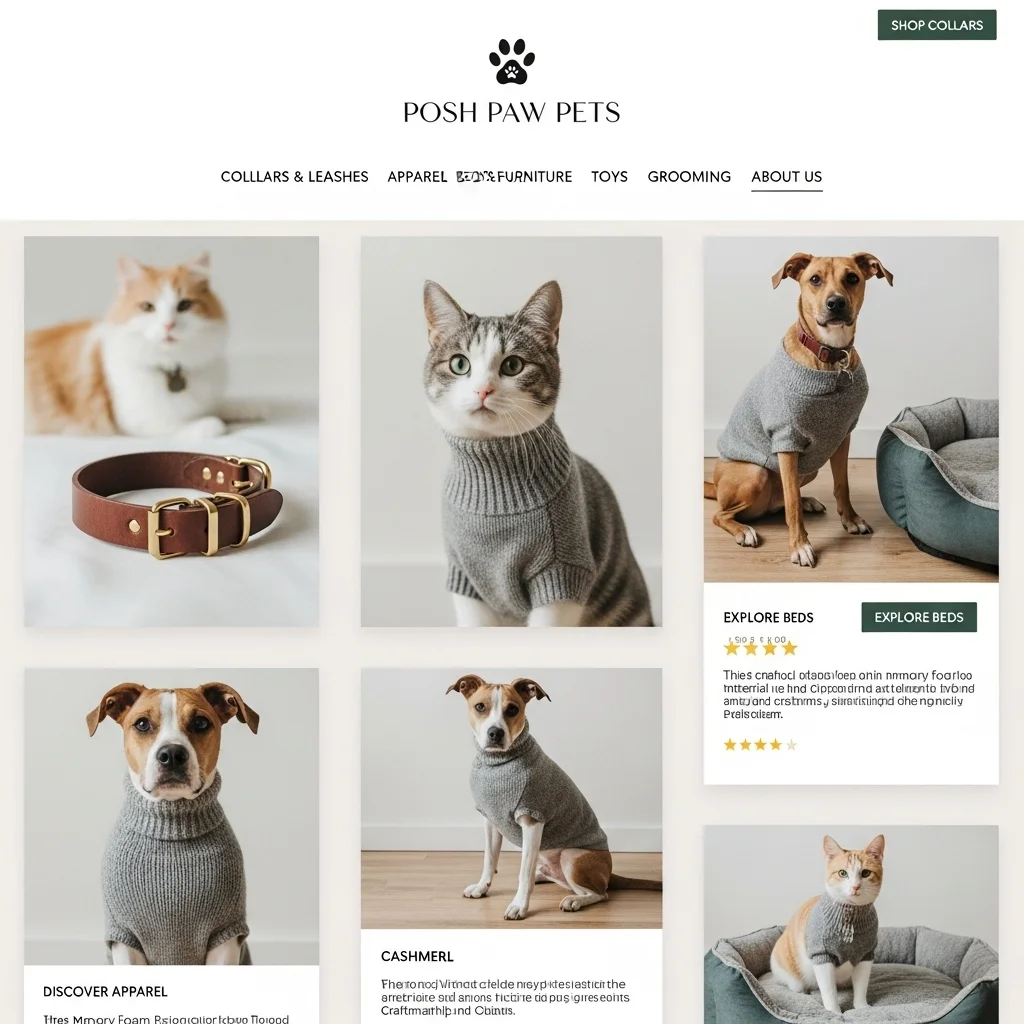The image size is (1024, 1024).
Task: Open the tabby cat turtleneck photo
Action: (x=511, y=432)
